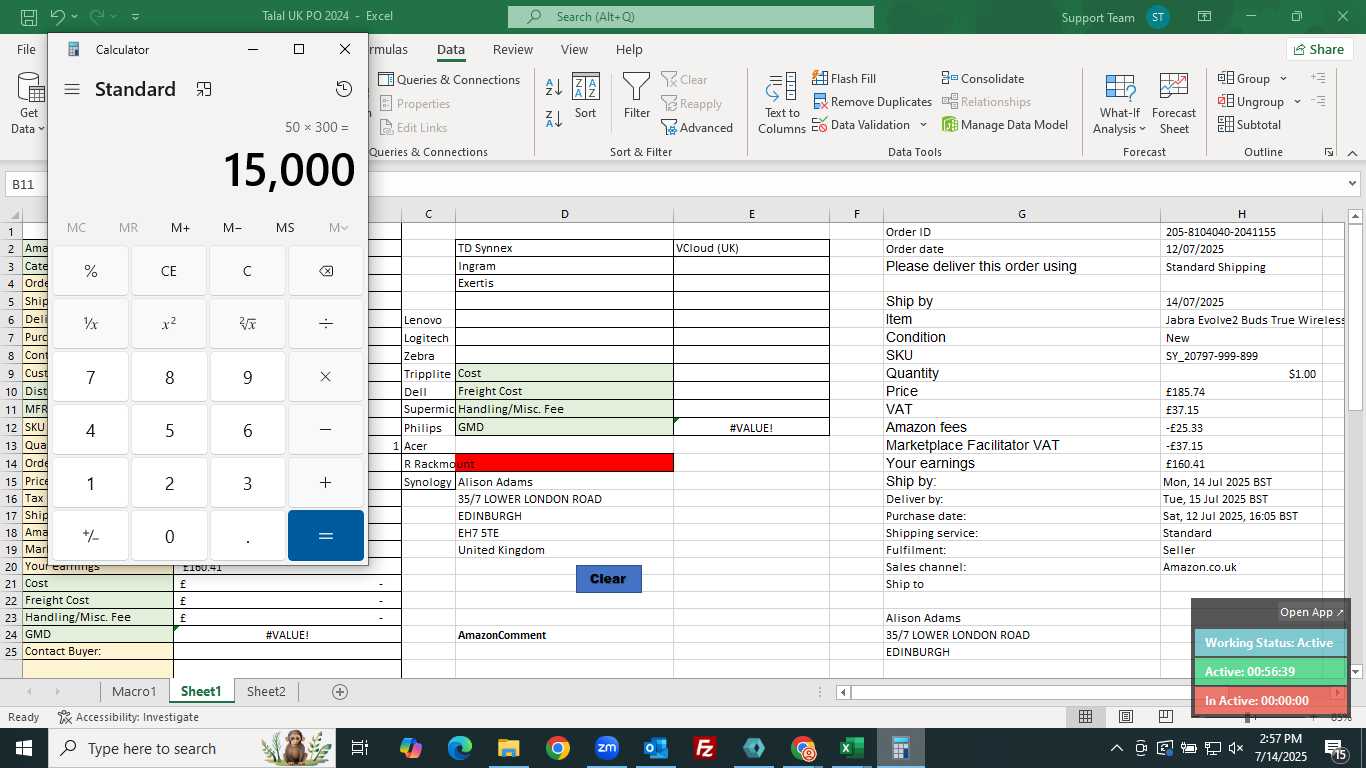Screen dimensions: 1366x768
Task: Show hidden icons in system tray
Action: pos(1117,748)
